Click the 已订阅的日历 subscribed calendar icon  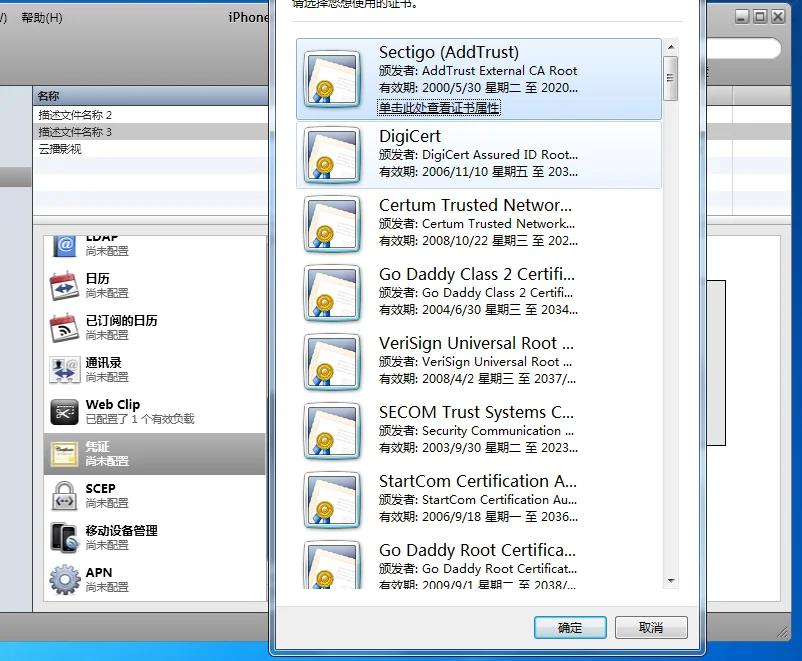pyautogui.click(x=65, y=327)
